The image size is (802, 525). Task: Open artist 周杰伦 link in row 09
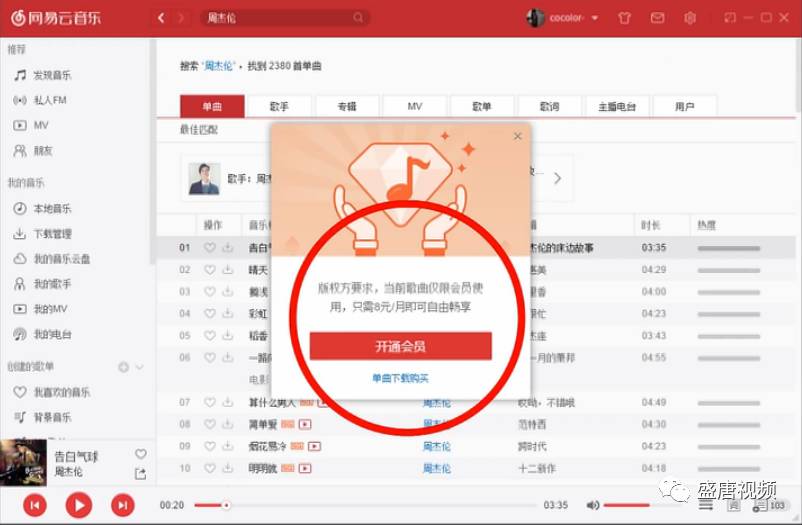pyautogui.click(x=437, y=446)
